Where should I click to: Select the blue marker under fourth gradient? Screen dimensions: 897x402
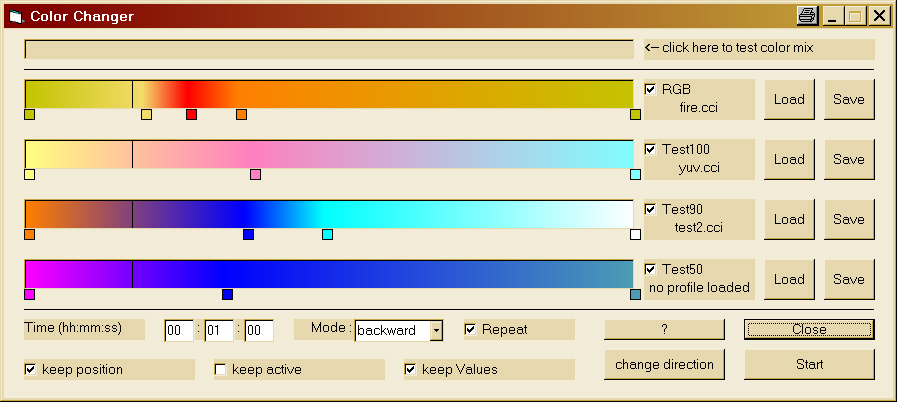[227, 295]
